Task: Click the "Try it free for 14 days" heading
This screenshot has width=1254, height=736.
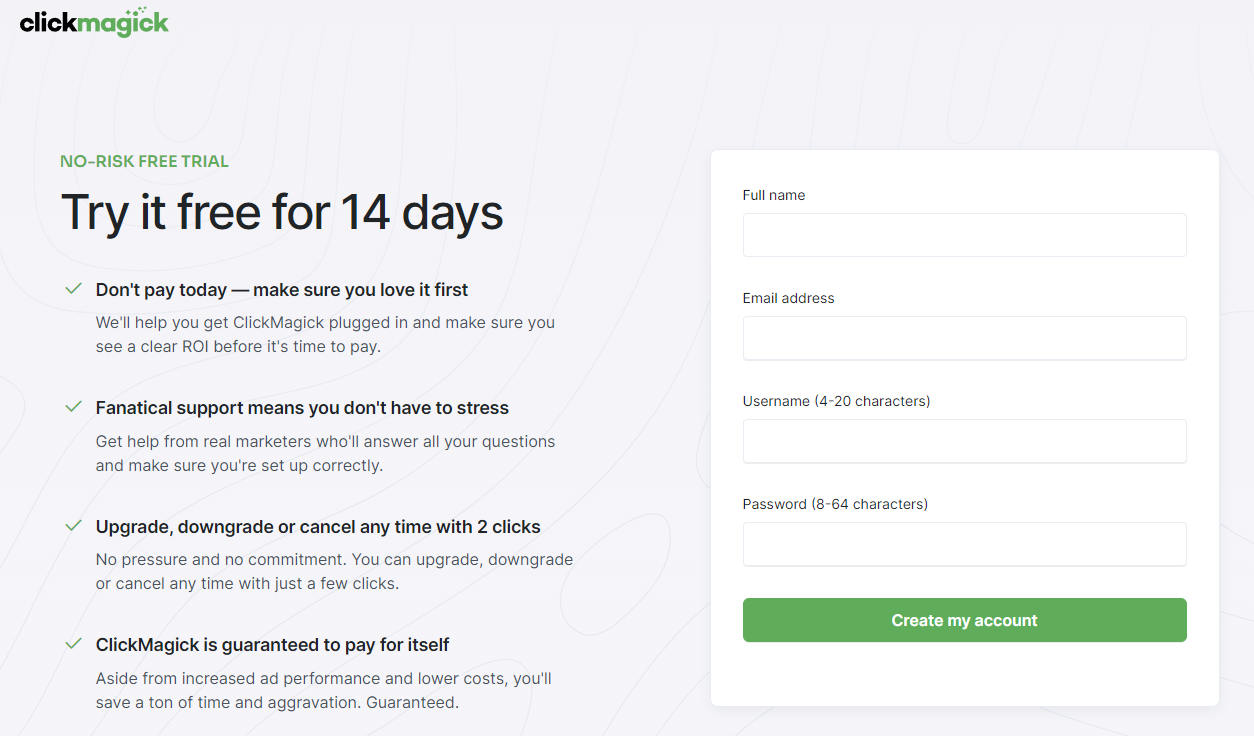Action: (x=282, y=213)
